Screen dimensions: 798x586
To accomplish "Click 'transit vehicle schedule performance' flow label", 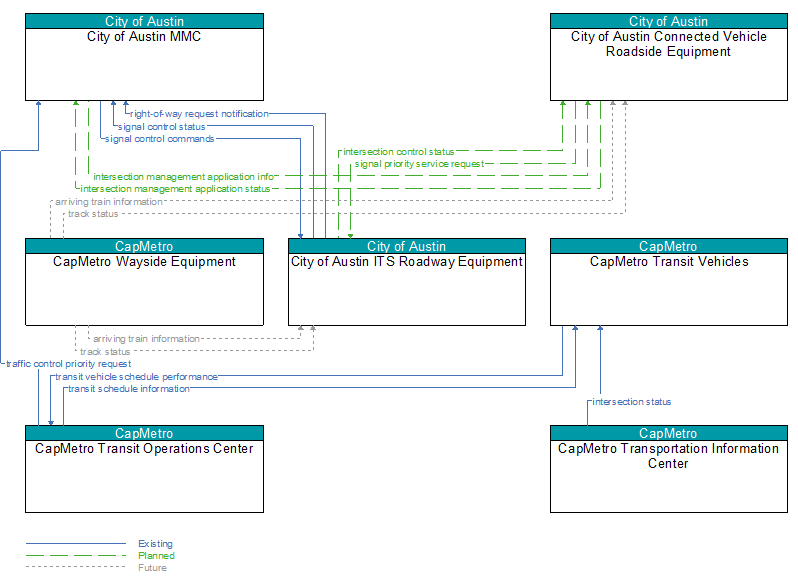I will click(136, 377).
